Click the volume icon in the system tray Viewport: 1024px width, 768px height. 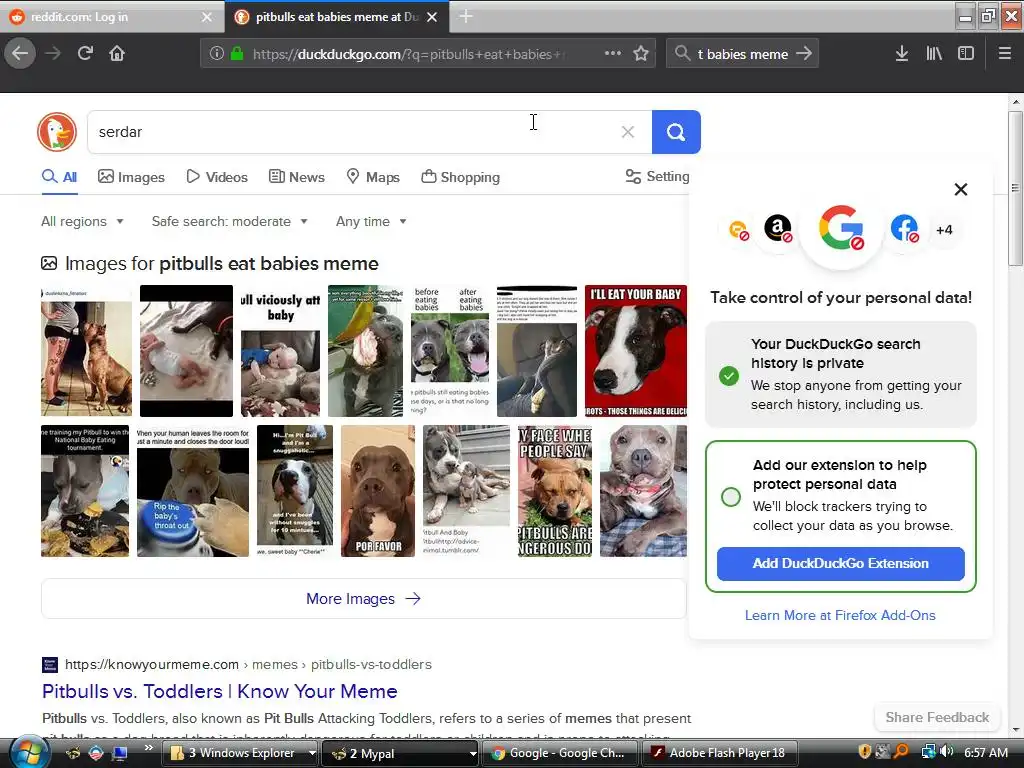947,752
